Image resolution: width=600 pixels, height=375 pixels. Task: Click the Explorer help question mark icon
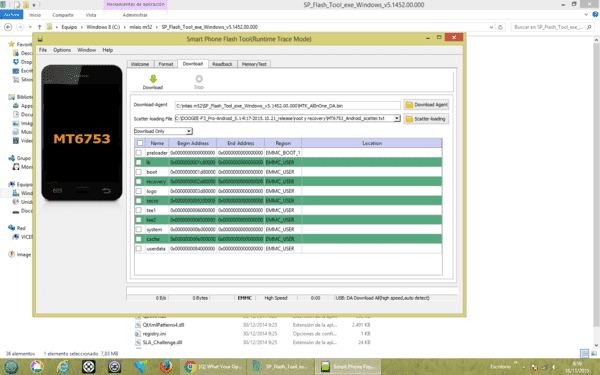click(595, 15)
